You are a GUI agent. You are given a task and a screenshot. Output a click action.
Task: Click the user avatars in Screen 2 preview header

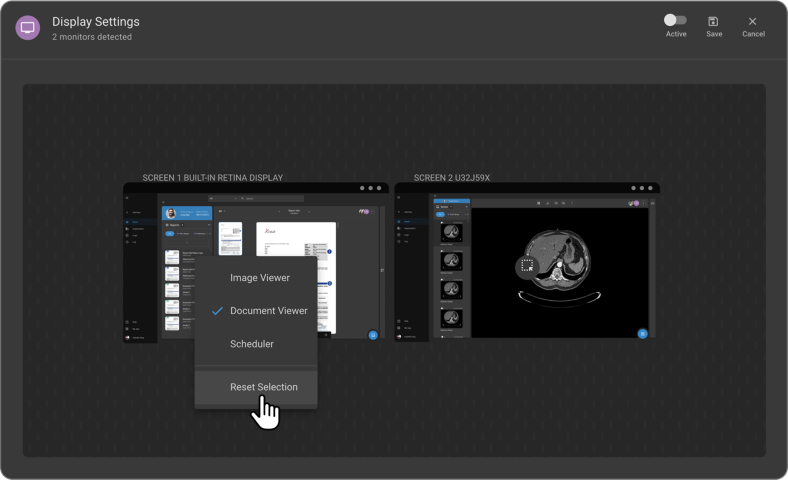635,203
